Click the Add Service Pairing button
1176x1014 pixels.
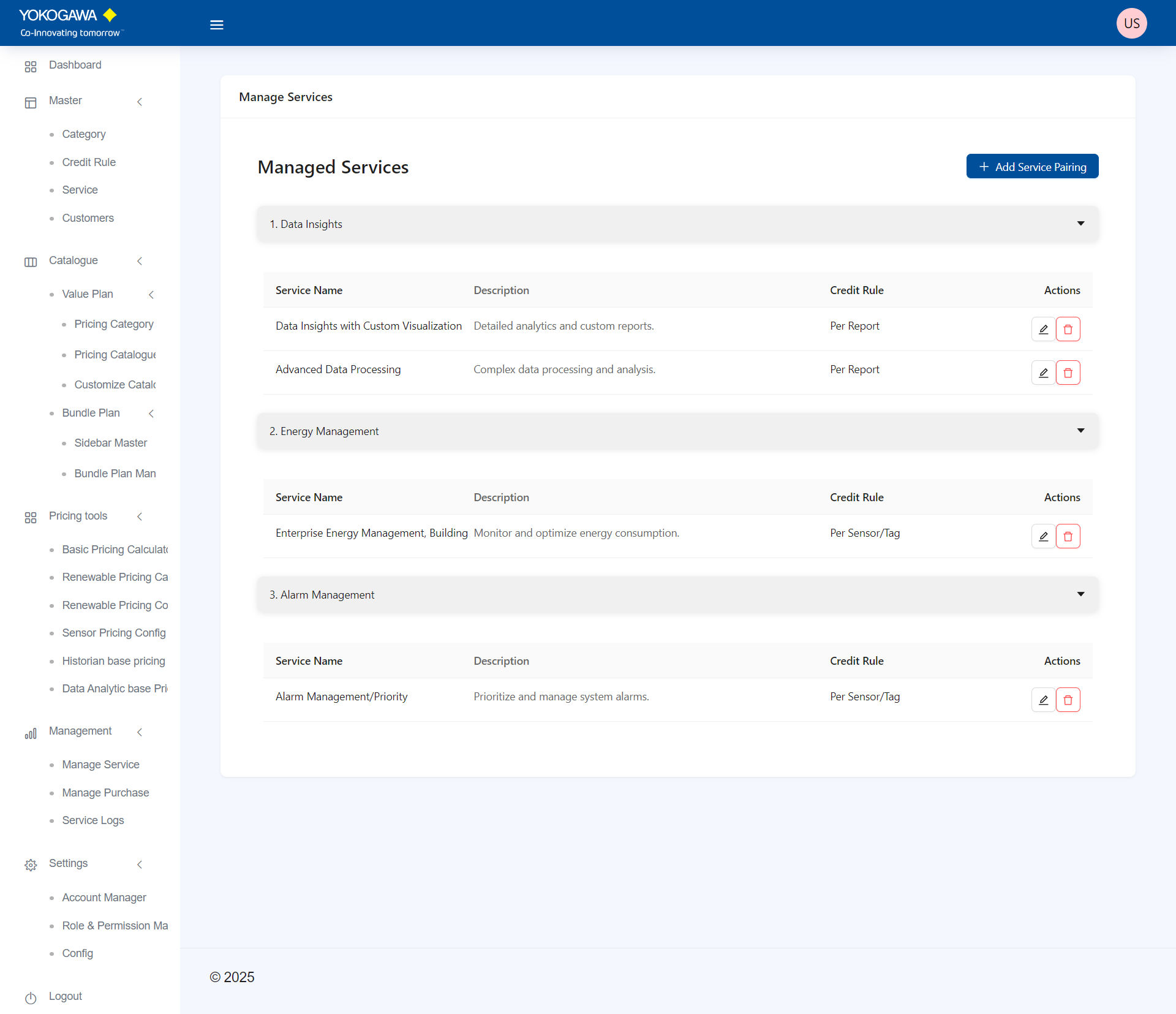(1032, 167)
